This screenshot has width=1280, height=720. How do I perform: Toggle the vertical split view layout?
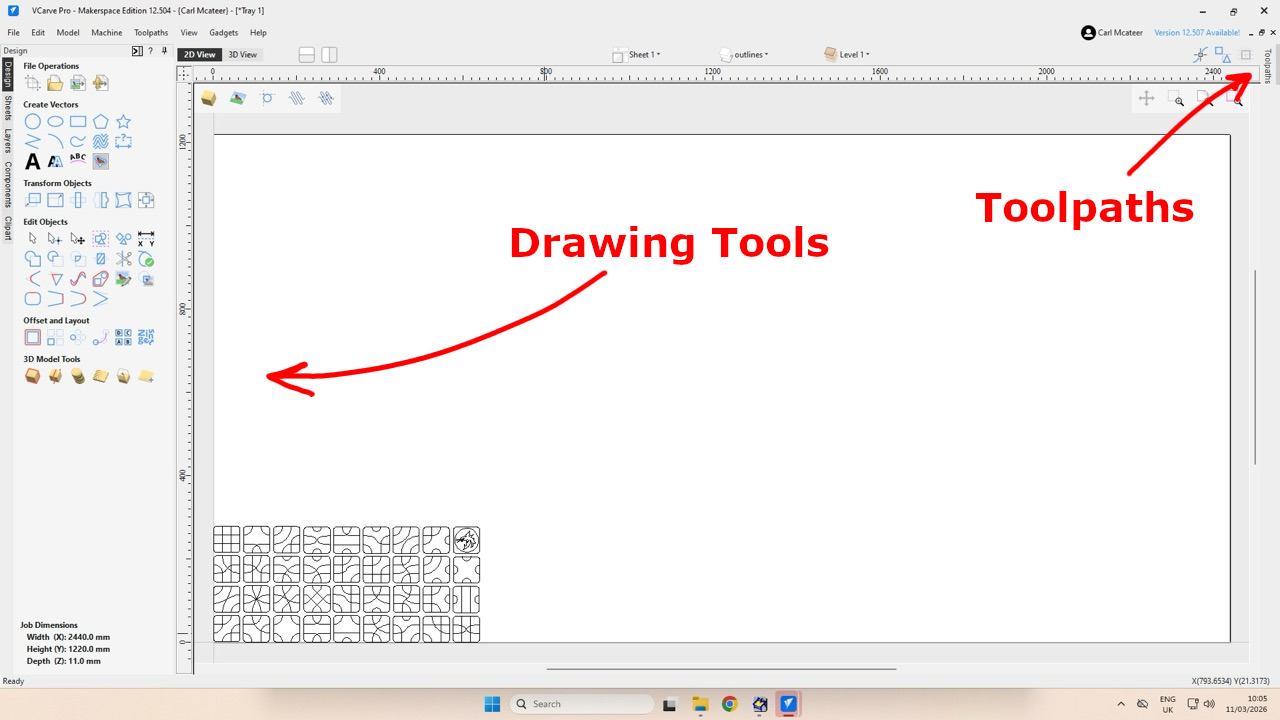[329, 55]
